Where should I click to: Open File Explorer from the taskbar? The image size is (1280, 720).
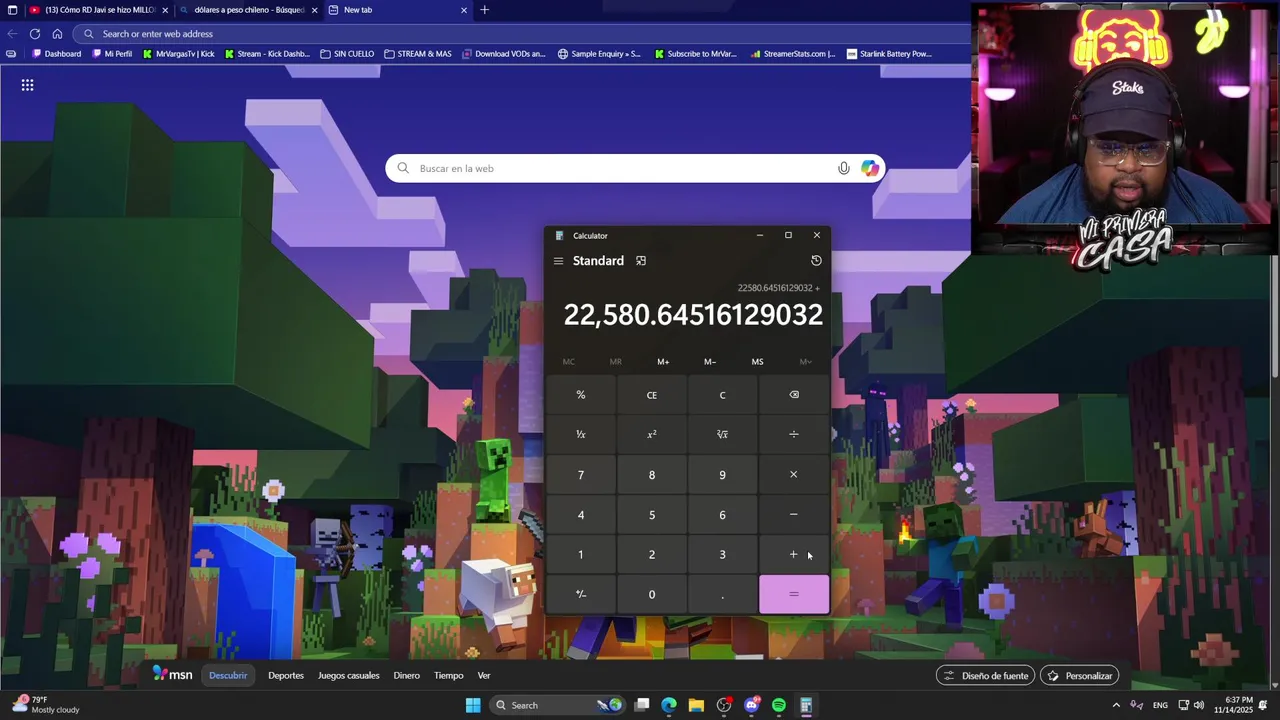coord(696,705)
